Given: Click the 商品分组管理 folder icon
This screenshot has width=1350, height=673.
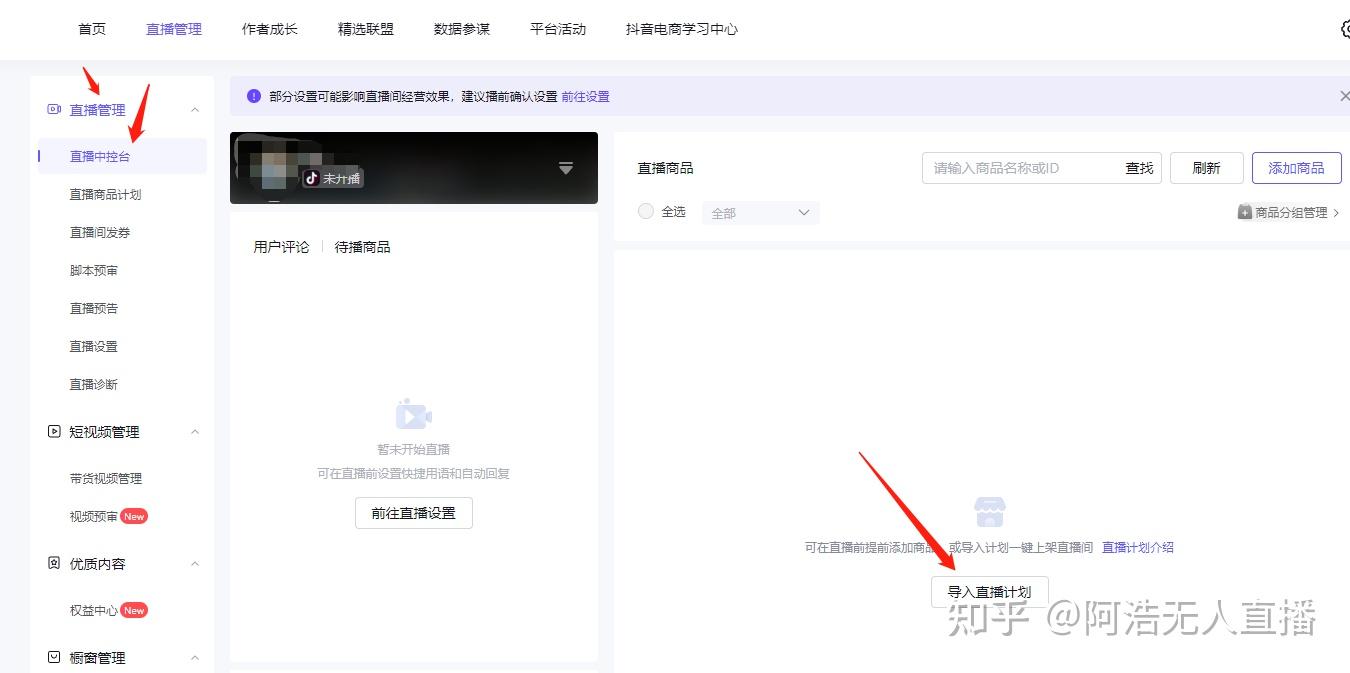Looking at the screenshot, I should tap(1245, 212).
